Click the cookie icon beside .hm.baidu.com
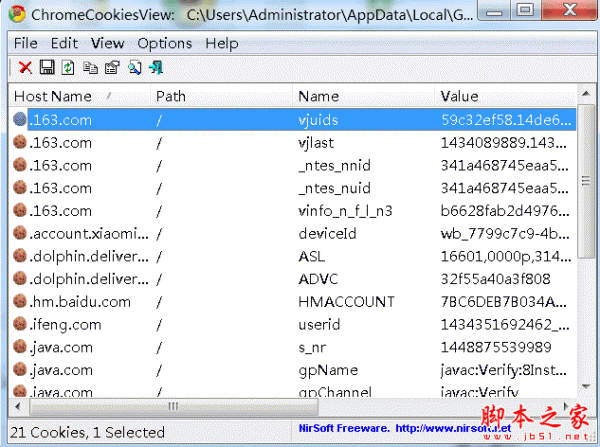 tap(20, 302)
